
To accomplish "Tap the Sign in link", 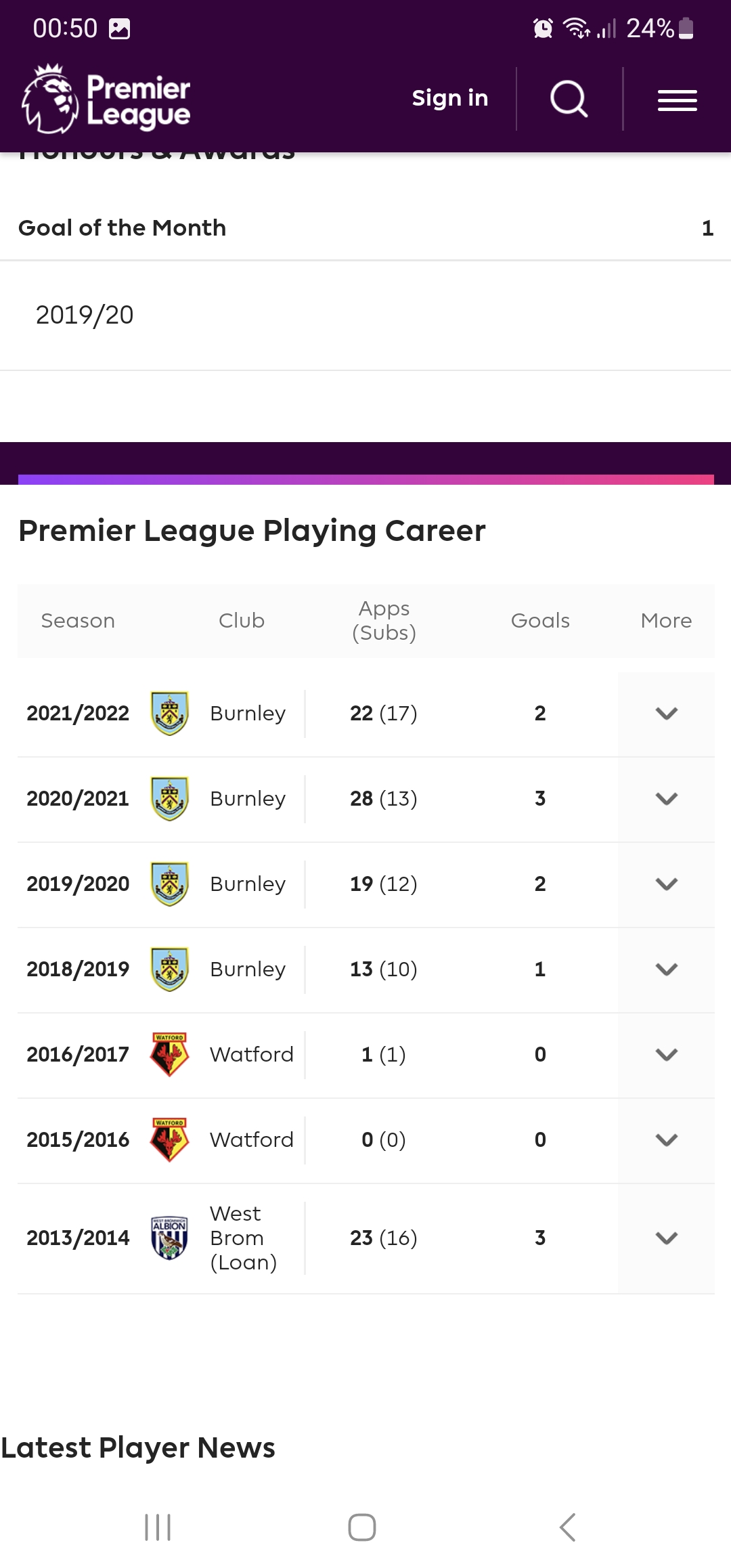I will coord(450,99).
